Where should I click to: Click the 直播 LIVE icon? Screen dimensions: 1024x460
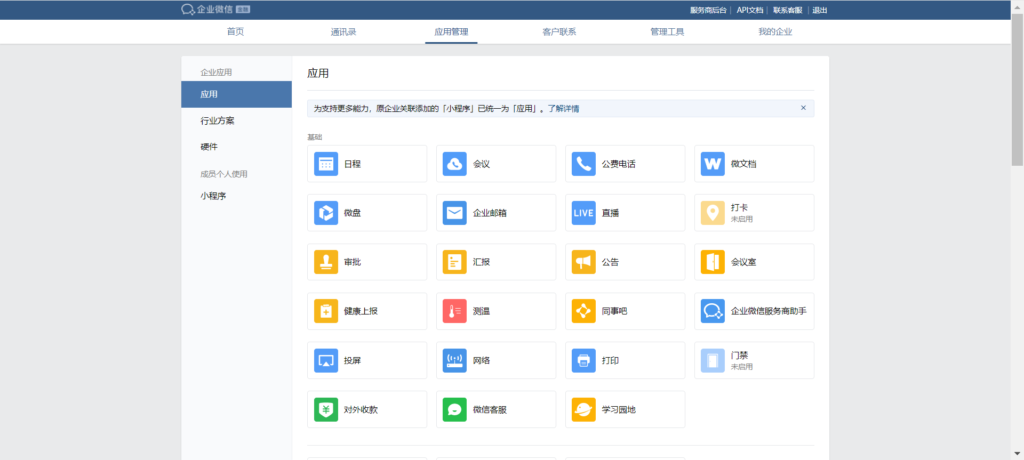pos(584,213)
